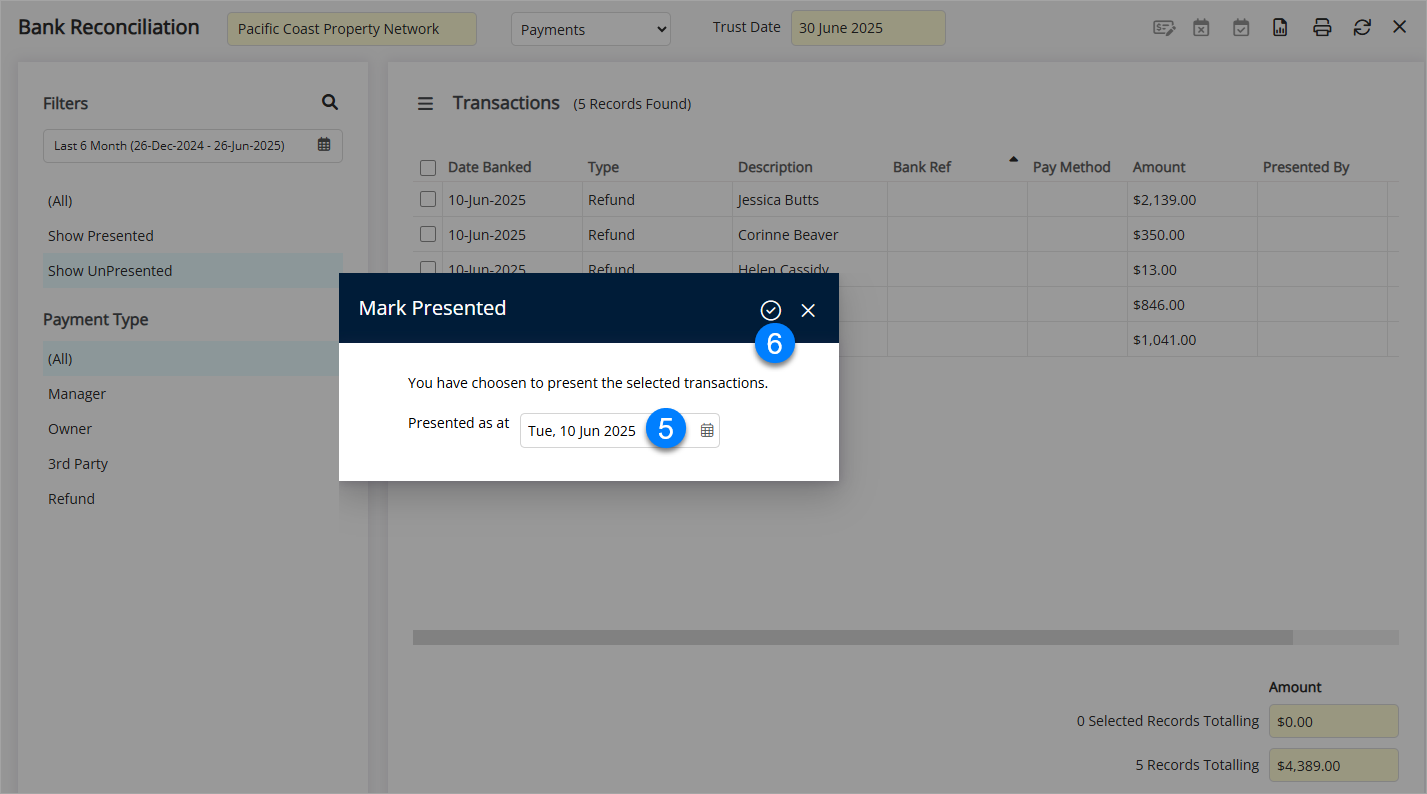Refresh the bank reconciliation list
1427x794 pixels.
pos(1362,28)
